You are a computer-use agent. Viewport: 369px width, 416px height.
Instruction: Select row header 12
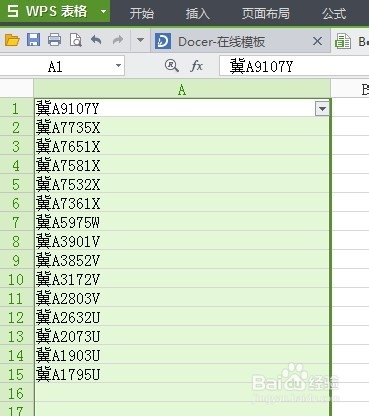click(17, 317)
